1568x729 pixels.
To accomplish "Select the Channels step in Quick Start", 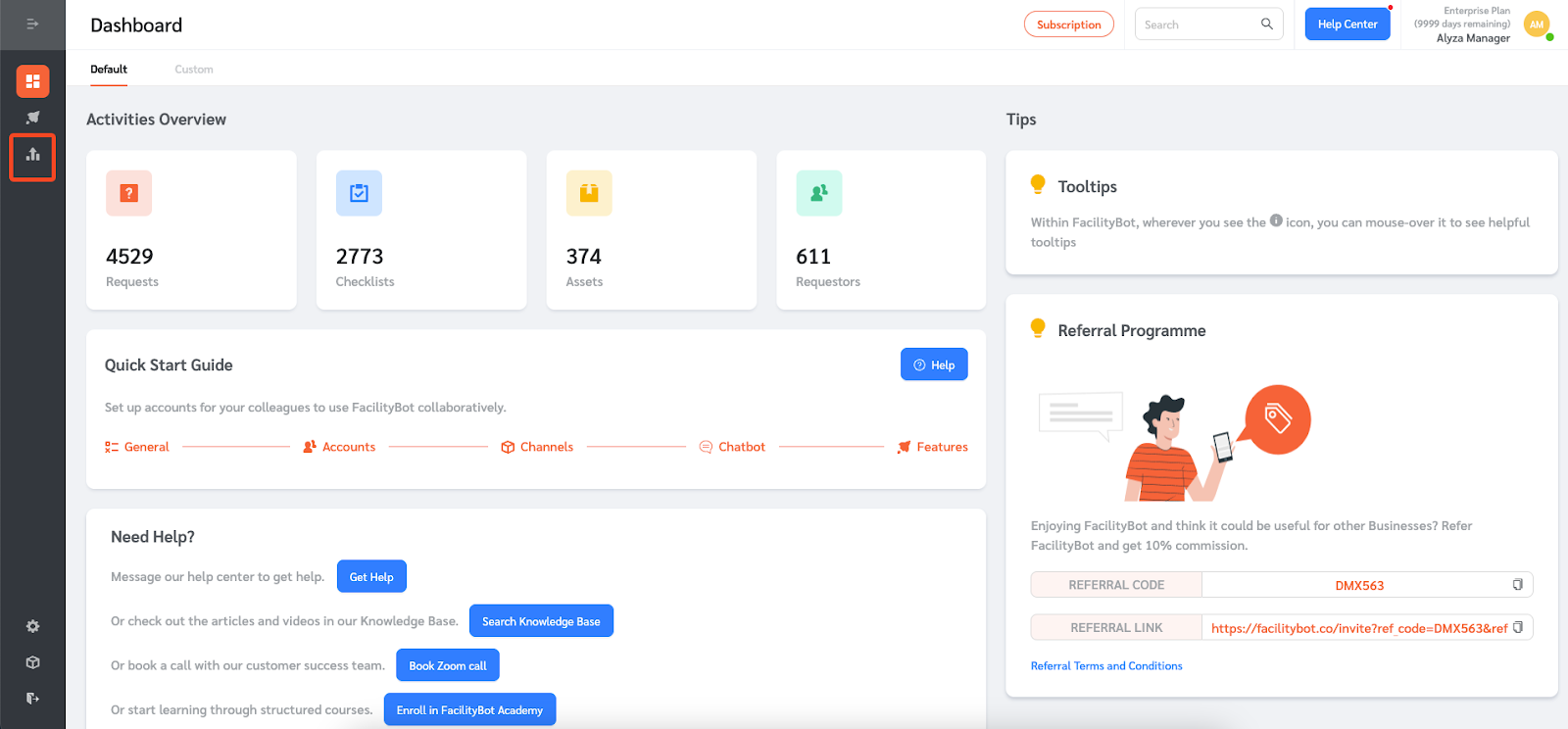I will point(538,447).
